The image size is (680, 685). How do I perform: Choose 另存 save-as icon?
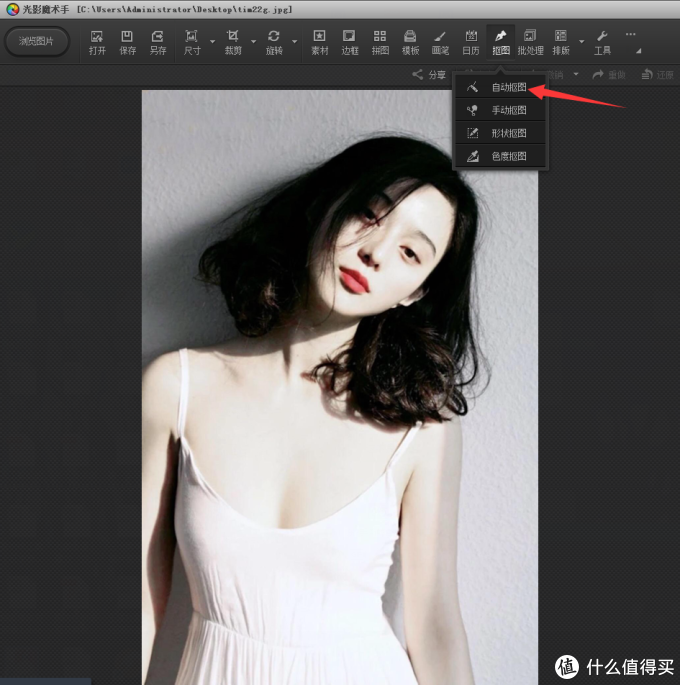158,43
